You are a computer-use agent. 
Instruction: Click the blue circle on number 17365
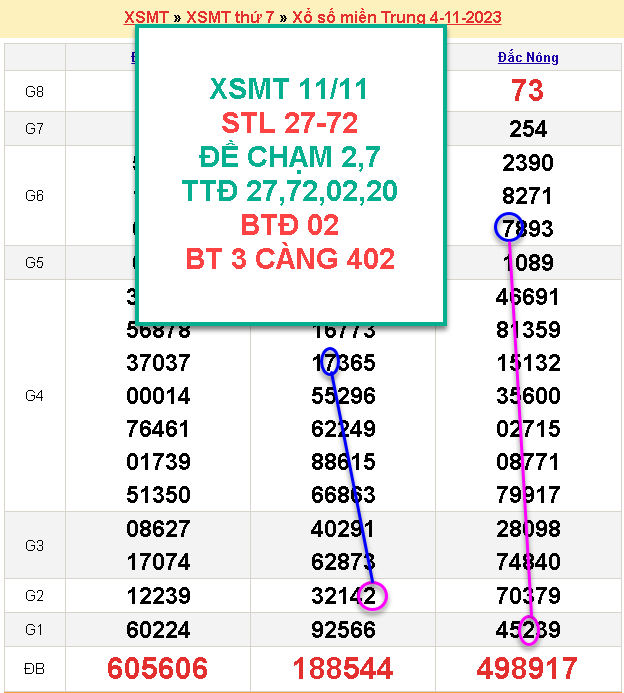[328, 362]
